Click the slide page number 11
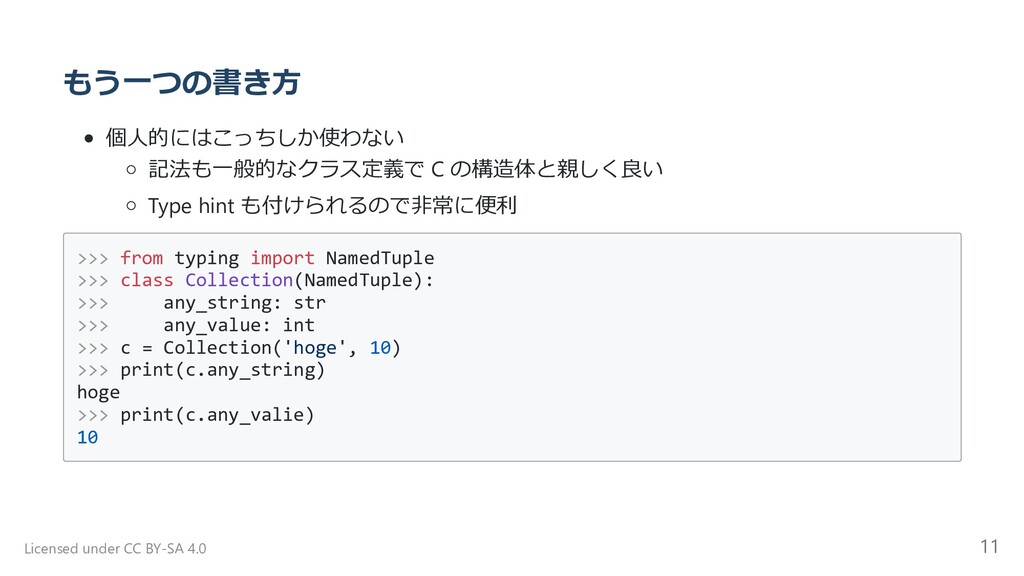The image size is (1024, 576). tap(989, 546)
